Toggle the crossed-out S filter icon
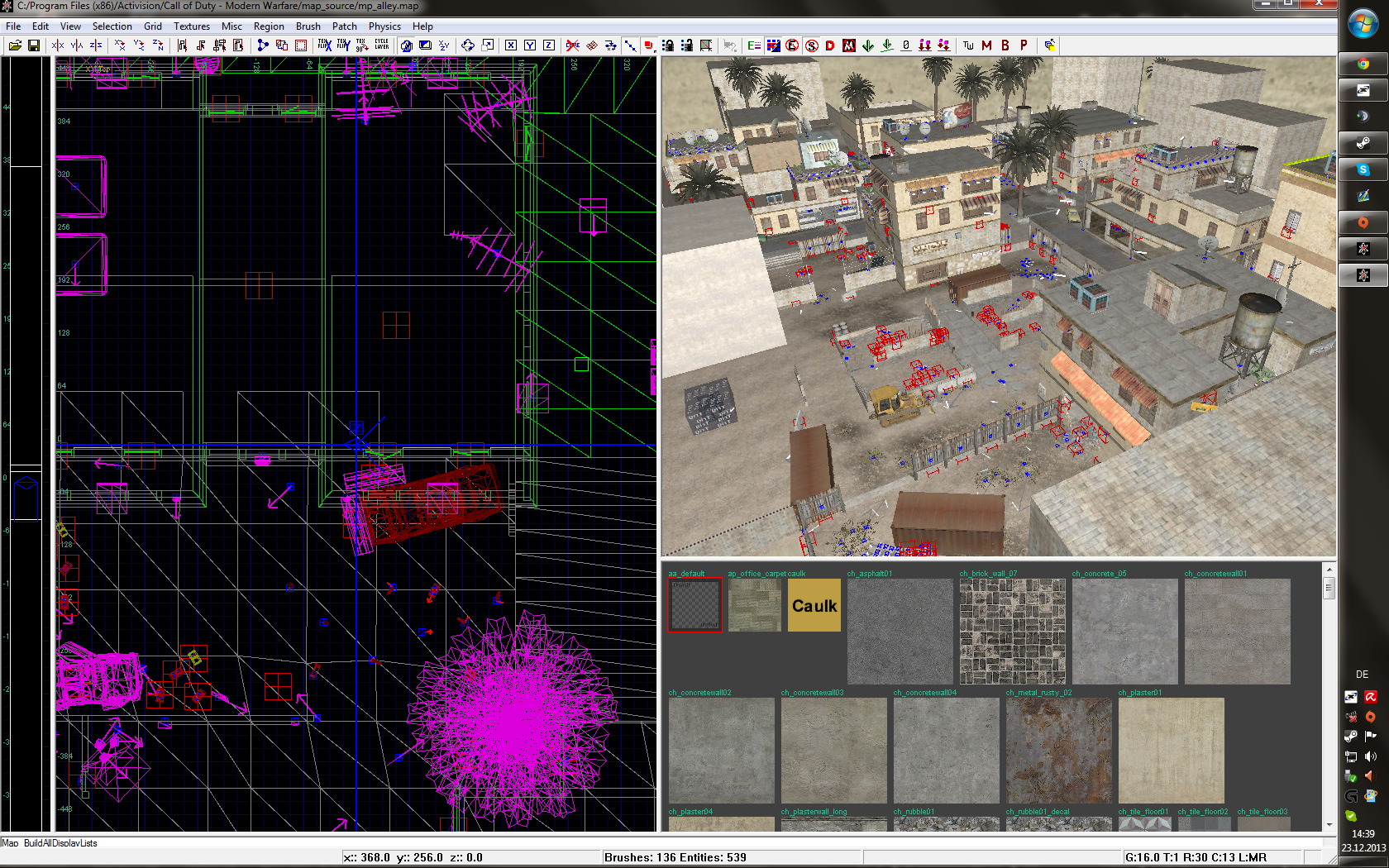This screenshot has width=1389, height=868. pos(811,45)
